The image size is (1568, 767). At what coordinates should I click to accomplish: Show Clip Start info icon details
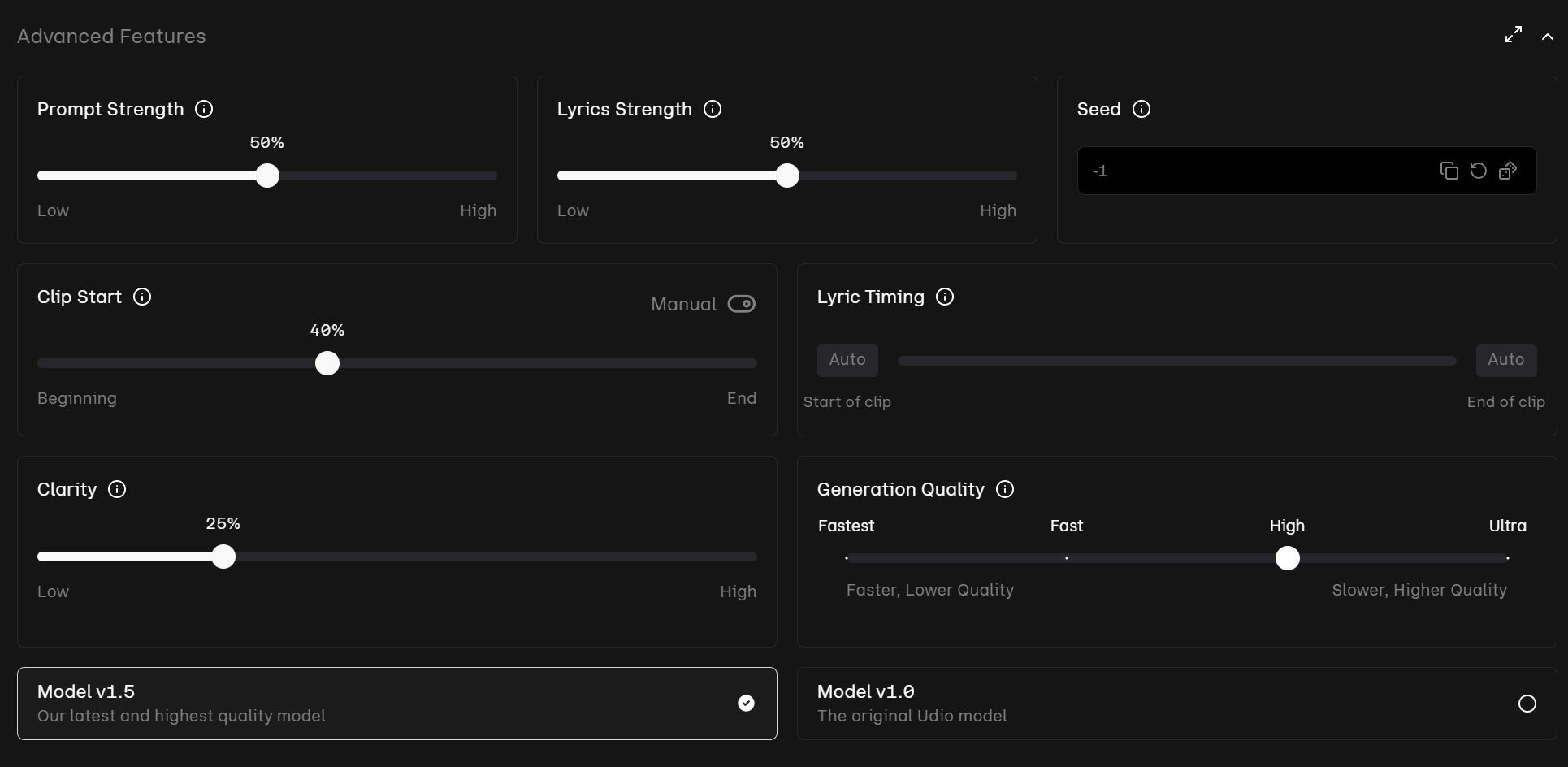[142, 297]
